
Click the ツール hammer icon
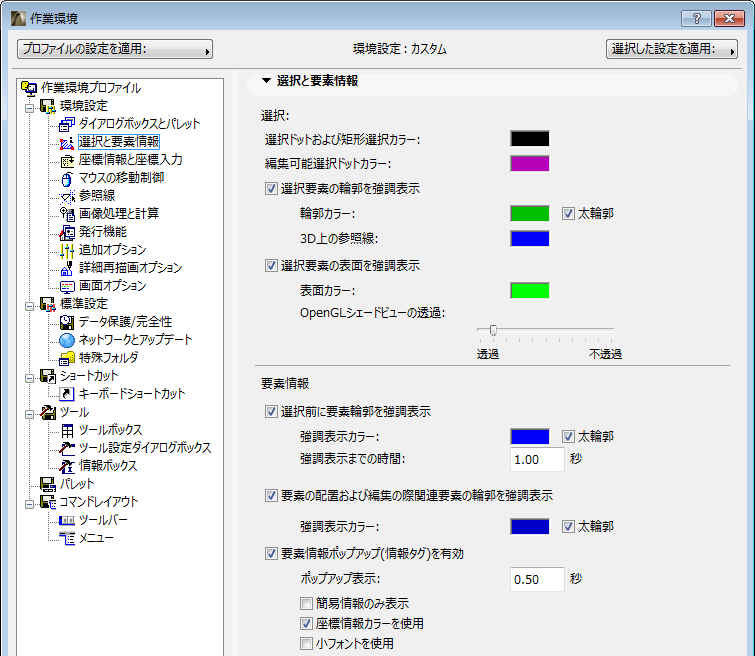pyautogui.click(x=47, y=412)
